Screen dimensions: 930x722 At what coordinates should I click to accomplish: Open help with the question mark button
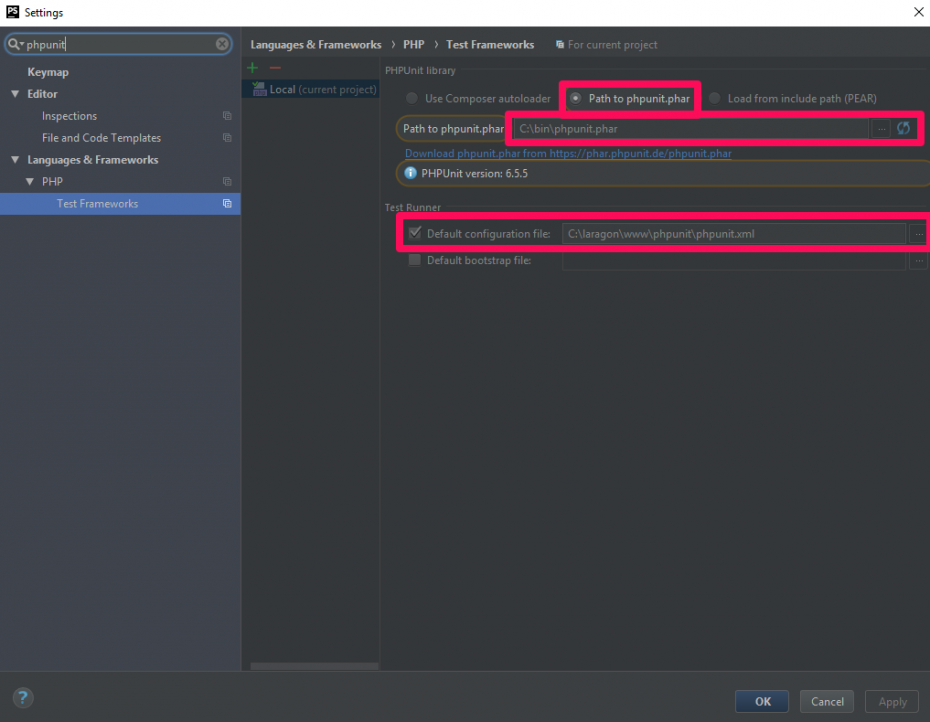(23, 698)
